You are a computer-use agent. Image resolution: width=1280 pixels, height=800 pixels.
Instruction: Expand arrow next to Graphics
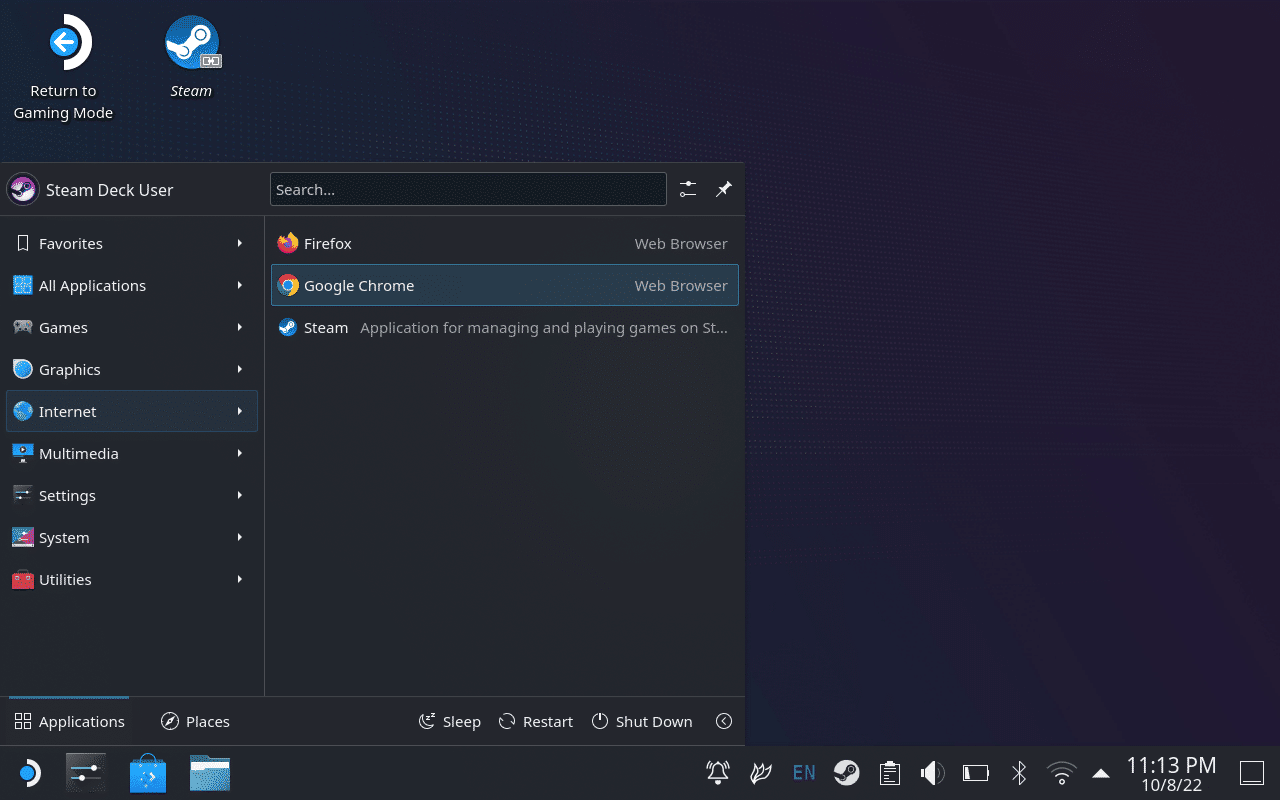[240, 369]
